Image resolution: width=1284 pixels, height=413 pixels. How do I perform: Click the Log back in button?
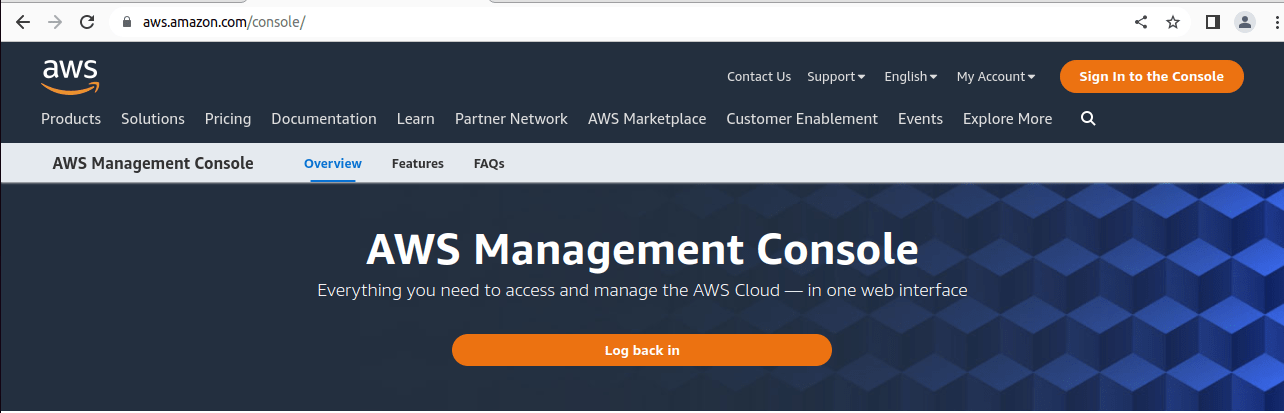point(642,350)
